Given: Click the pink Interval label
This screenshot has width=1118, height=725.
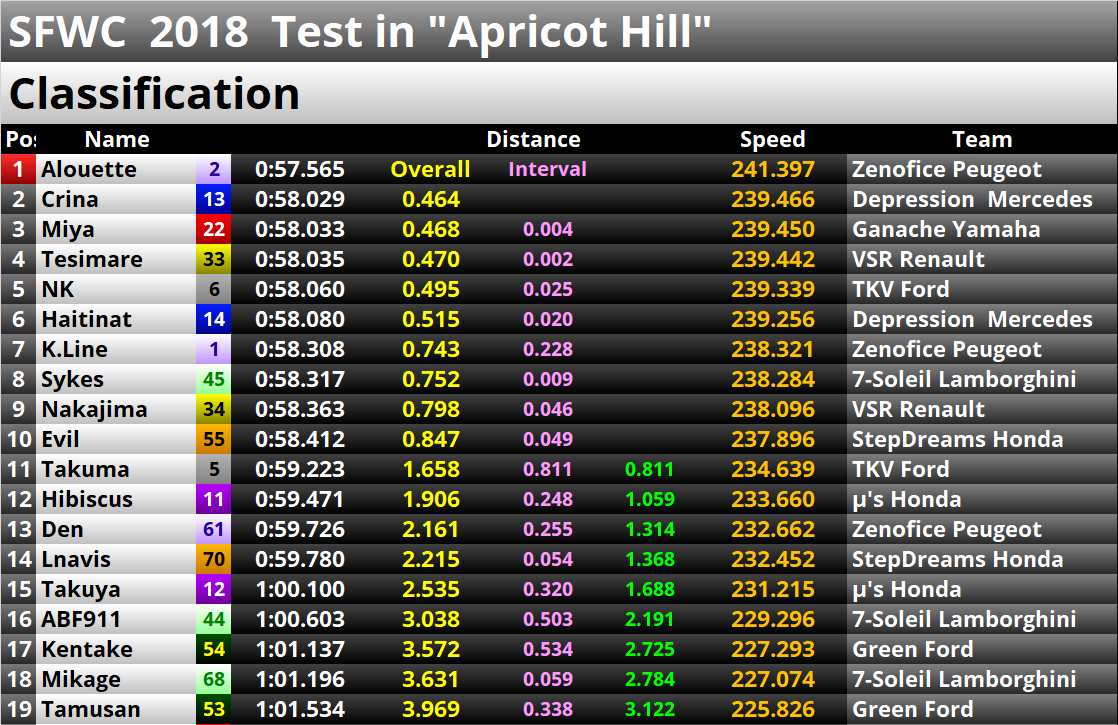Looking at the screenshot, I should [548, 169].
